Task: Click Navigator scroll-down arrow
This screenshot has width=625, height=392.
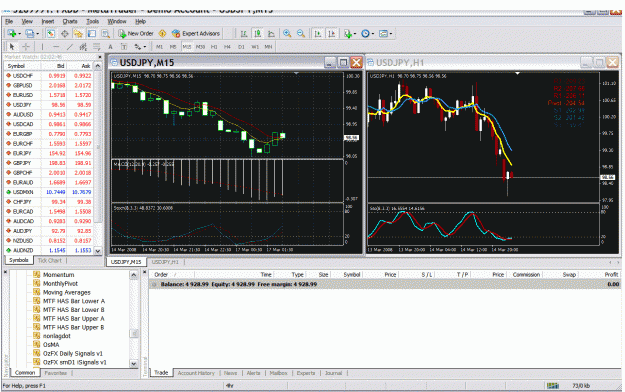Action: click(x=134, y=363)
